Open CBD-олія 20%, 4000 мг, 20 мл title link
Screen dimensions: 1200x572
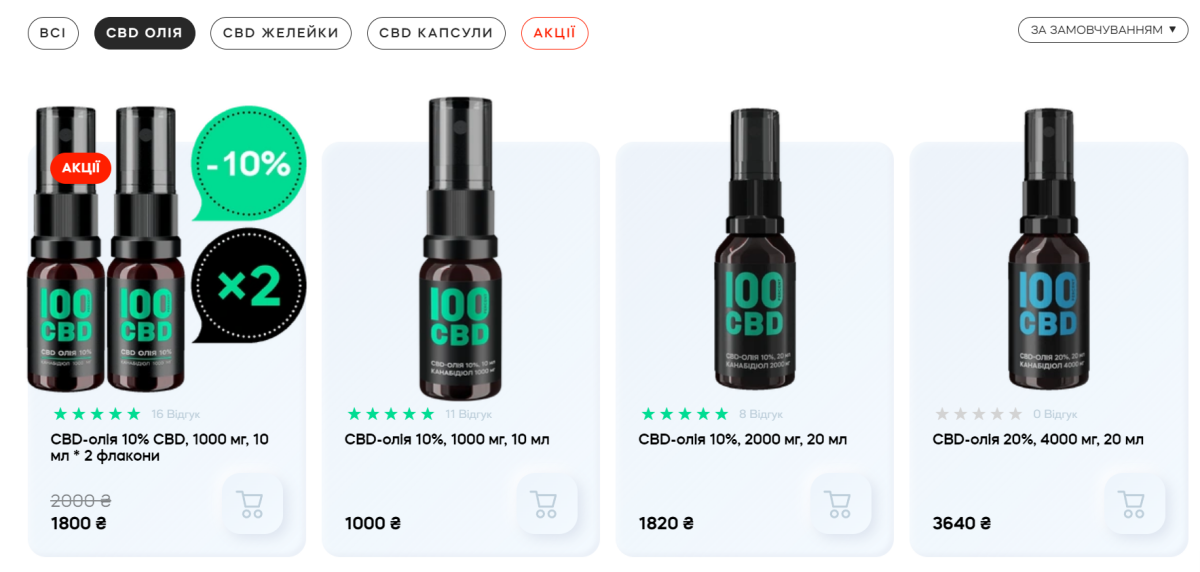tap(1038, 439)
